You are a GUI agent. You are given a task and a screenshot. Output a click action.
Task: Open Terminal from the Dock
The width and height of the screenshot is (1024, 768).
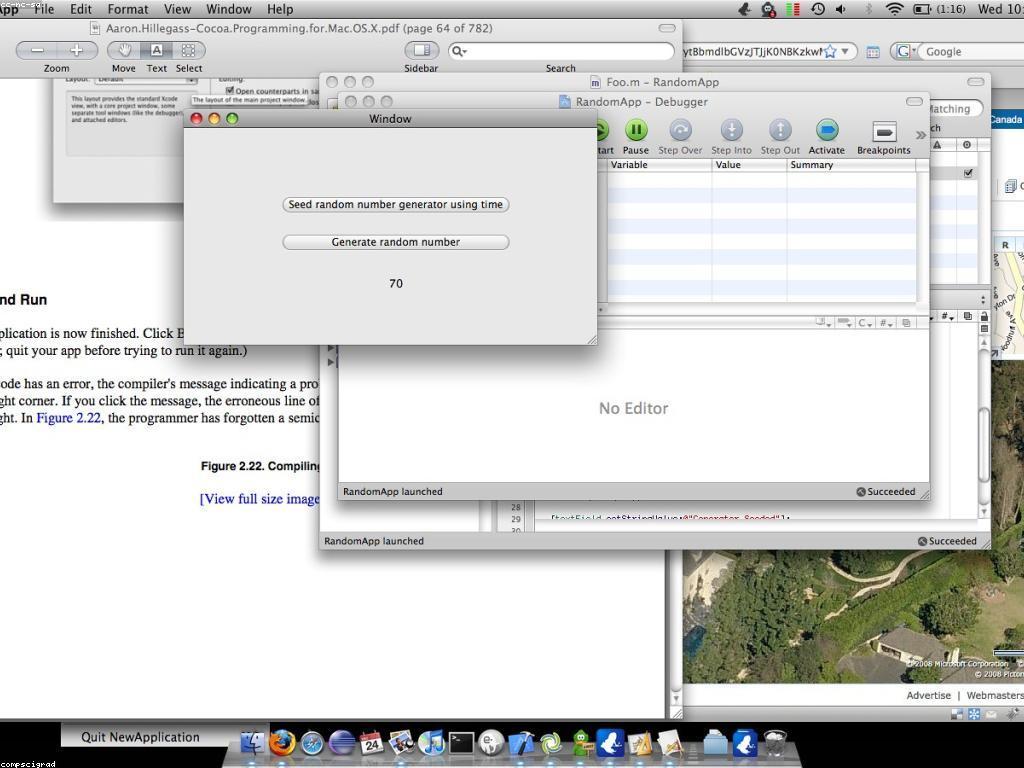[x=461, y=743]
